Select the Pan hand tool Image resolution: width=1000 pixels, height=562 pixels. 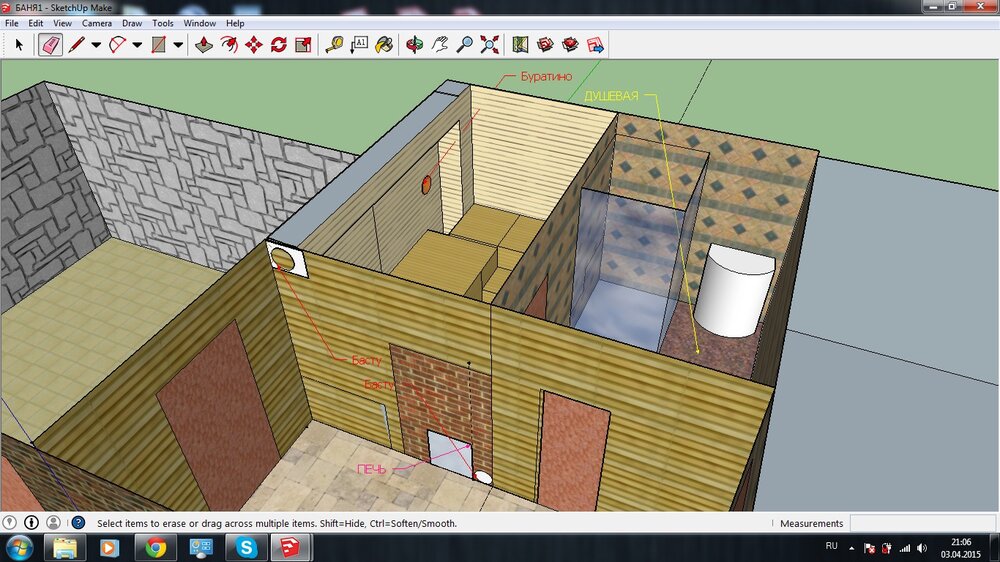click(439, 44)
